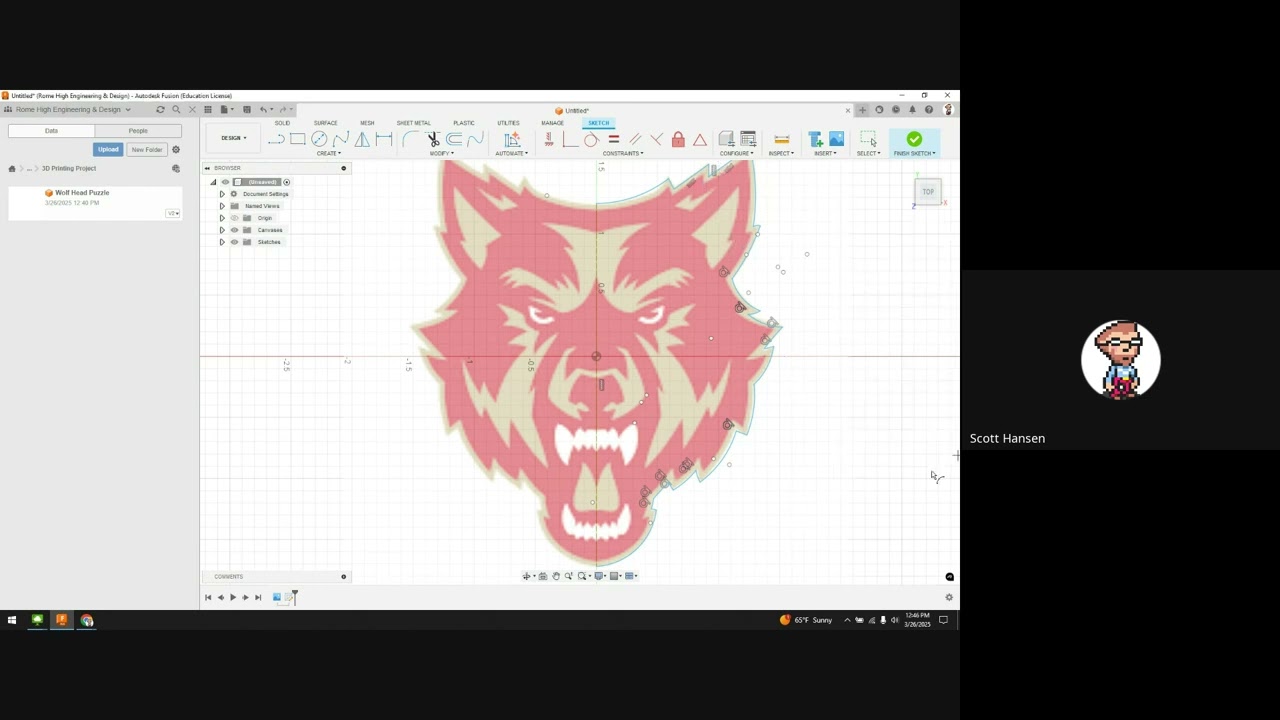This screenshot has width=1280, height=720.
Task: Apply the Perpendicular constraint
Action: 656,140
